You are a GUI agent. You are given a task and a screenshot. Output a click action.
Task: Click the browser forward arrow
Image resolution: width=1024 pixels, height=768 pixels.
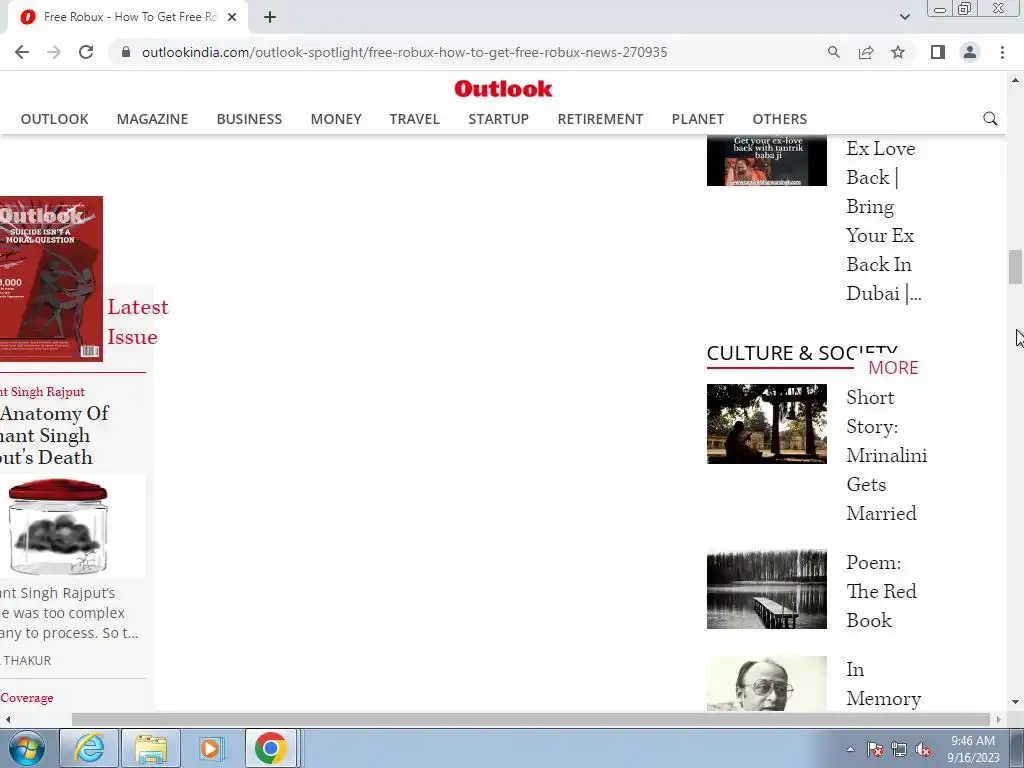click(x=54, y=52)
